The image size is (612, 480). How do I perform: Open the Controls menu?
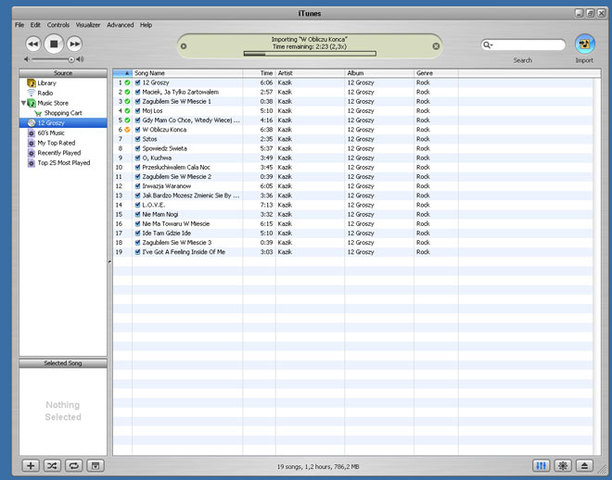58,25
